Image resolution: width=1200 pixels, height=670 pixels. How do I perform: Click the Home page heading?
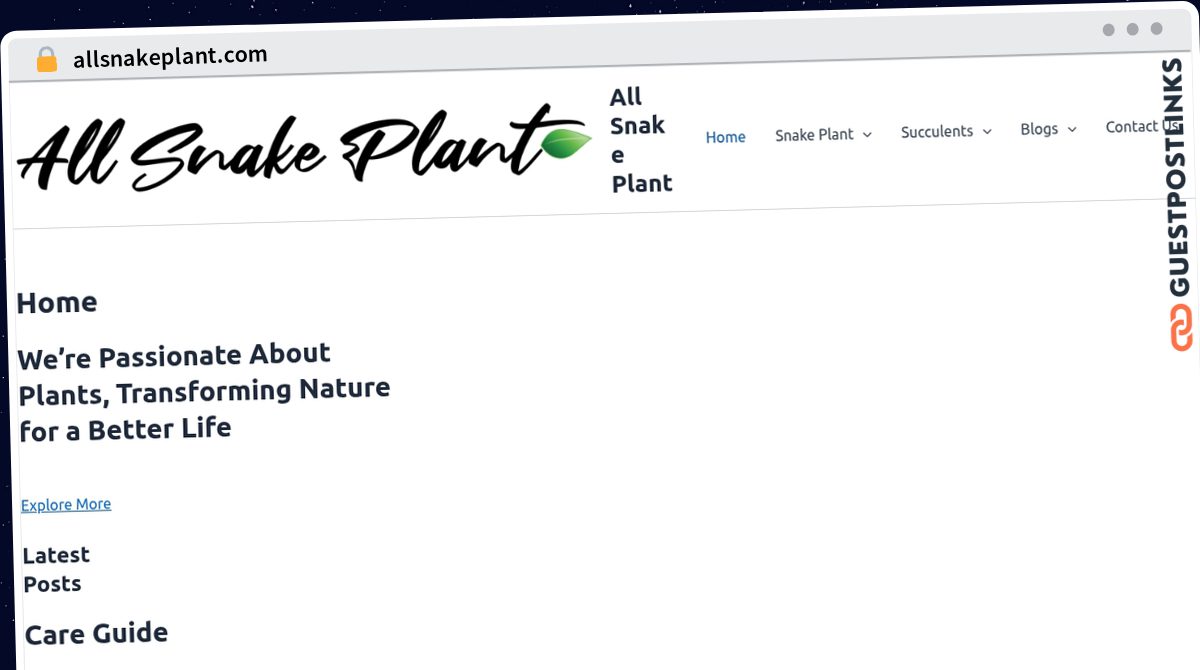point(57,303)
